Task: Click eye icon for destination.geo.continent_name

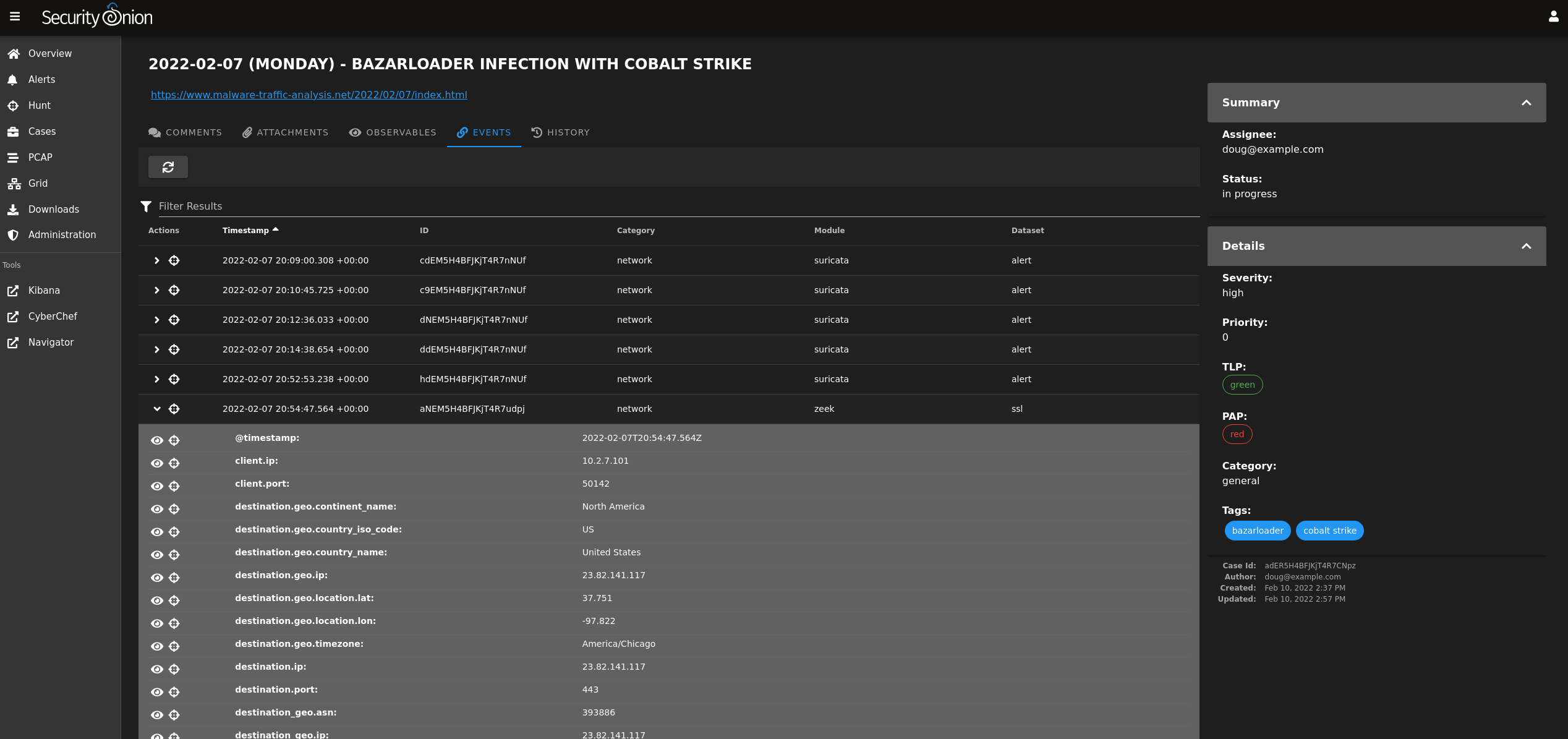Action: (157, 510)
